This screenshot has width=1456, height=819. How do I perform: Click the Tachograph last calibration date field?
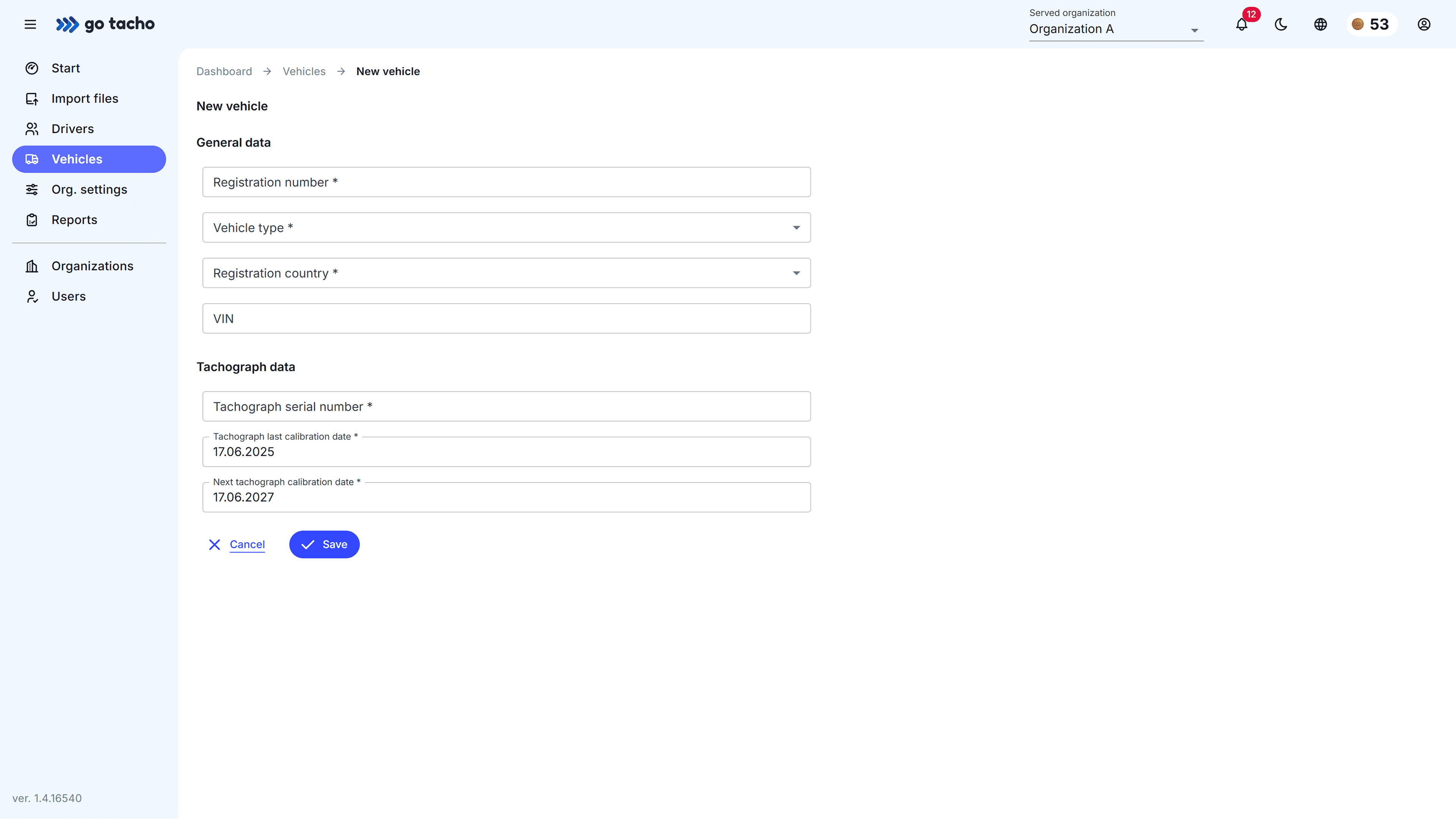[506, 452]
